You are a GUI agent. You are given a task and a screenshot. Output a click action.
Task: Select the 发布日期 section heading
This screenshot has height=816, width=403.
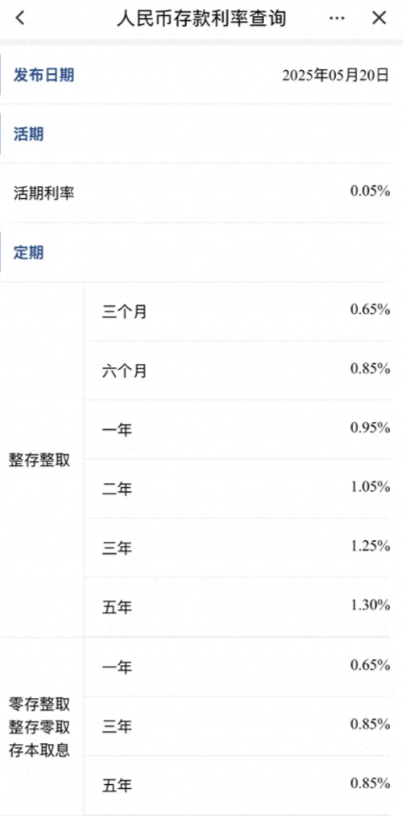coord(44,75)
